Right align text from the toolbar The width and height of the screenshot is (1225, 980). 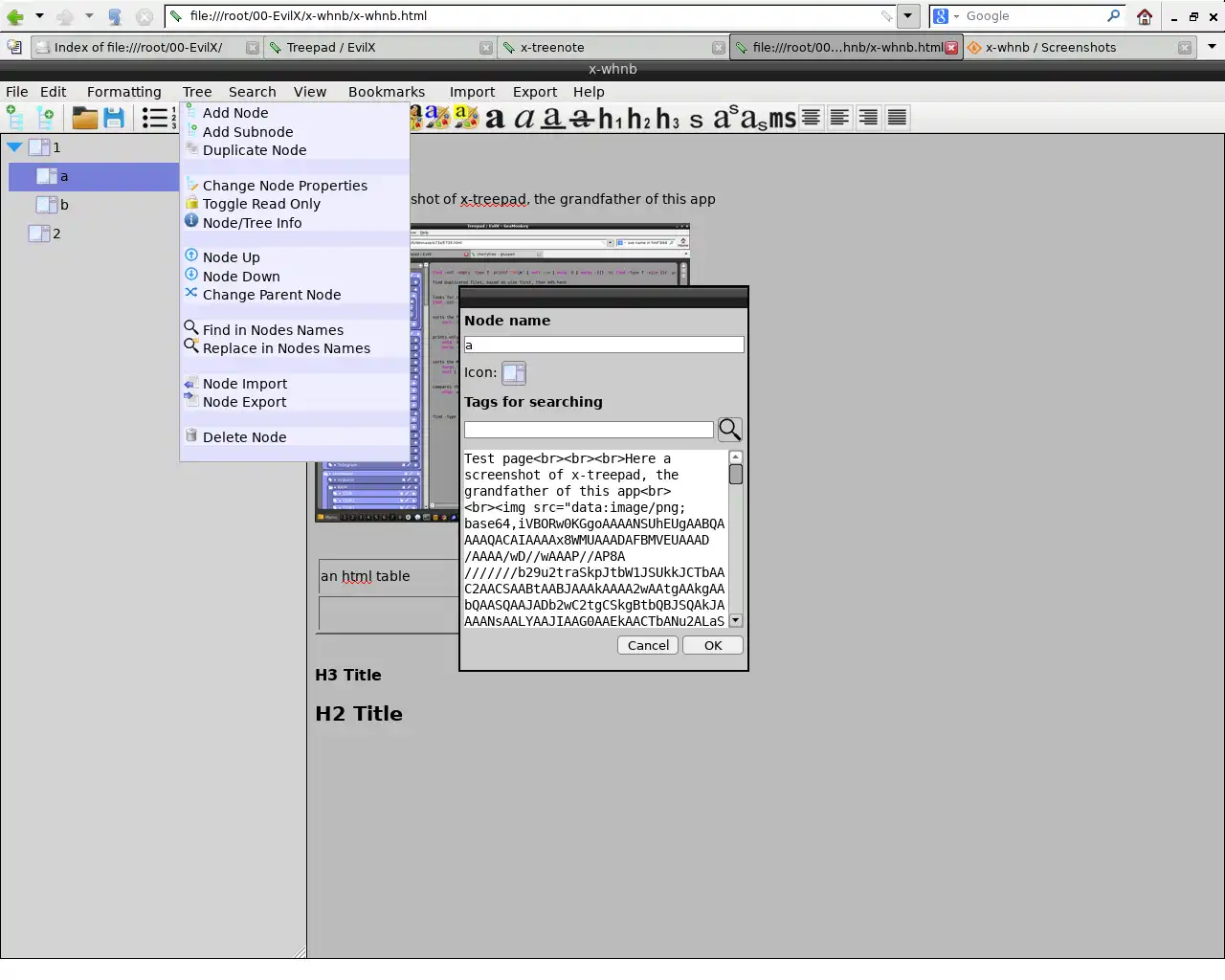[x=868, y=117]
